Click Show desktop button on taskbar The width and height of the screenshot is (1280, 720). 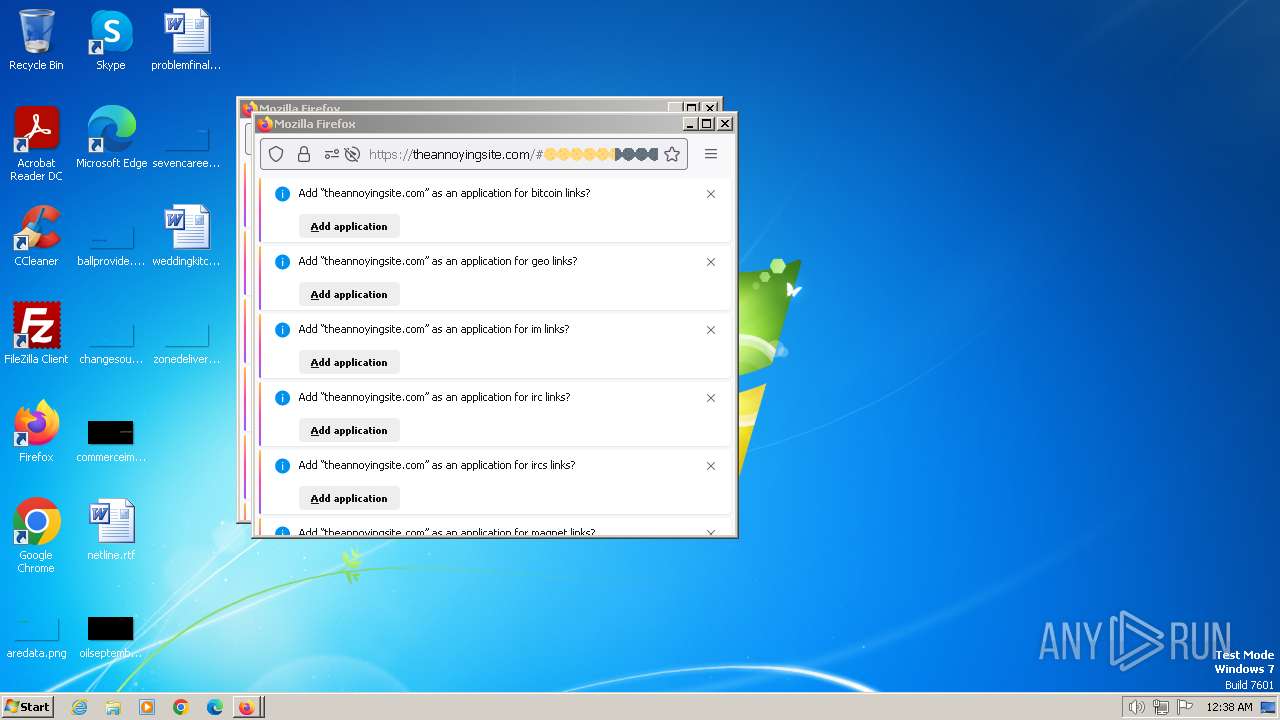(1268, 707)
